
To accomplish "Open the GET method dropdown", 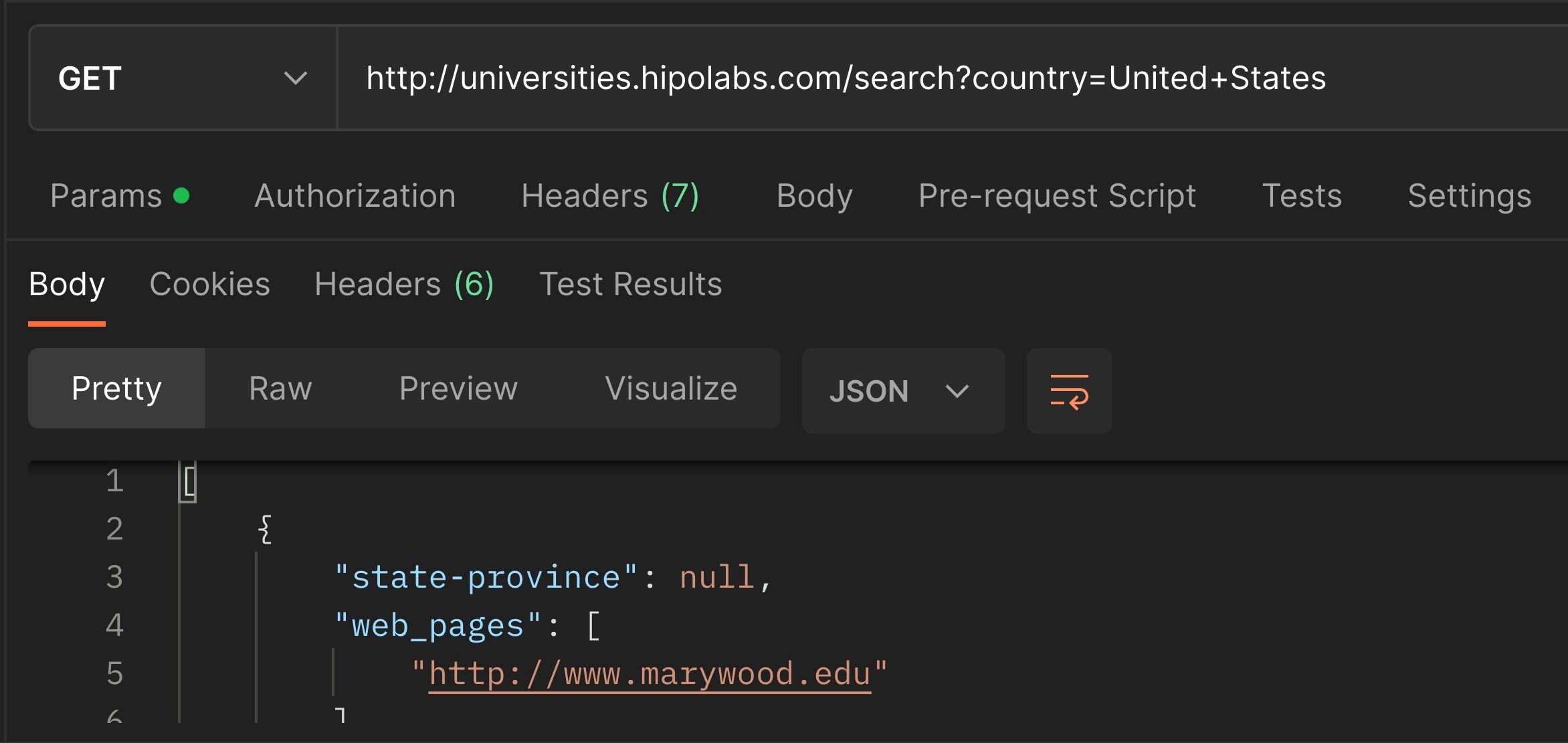I will click(182, 78).
